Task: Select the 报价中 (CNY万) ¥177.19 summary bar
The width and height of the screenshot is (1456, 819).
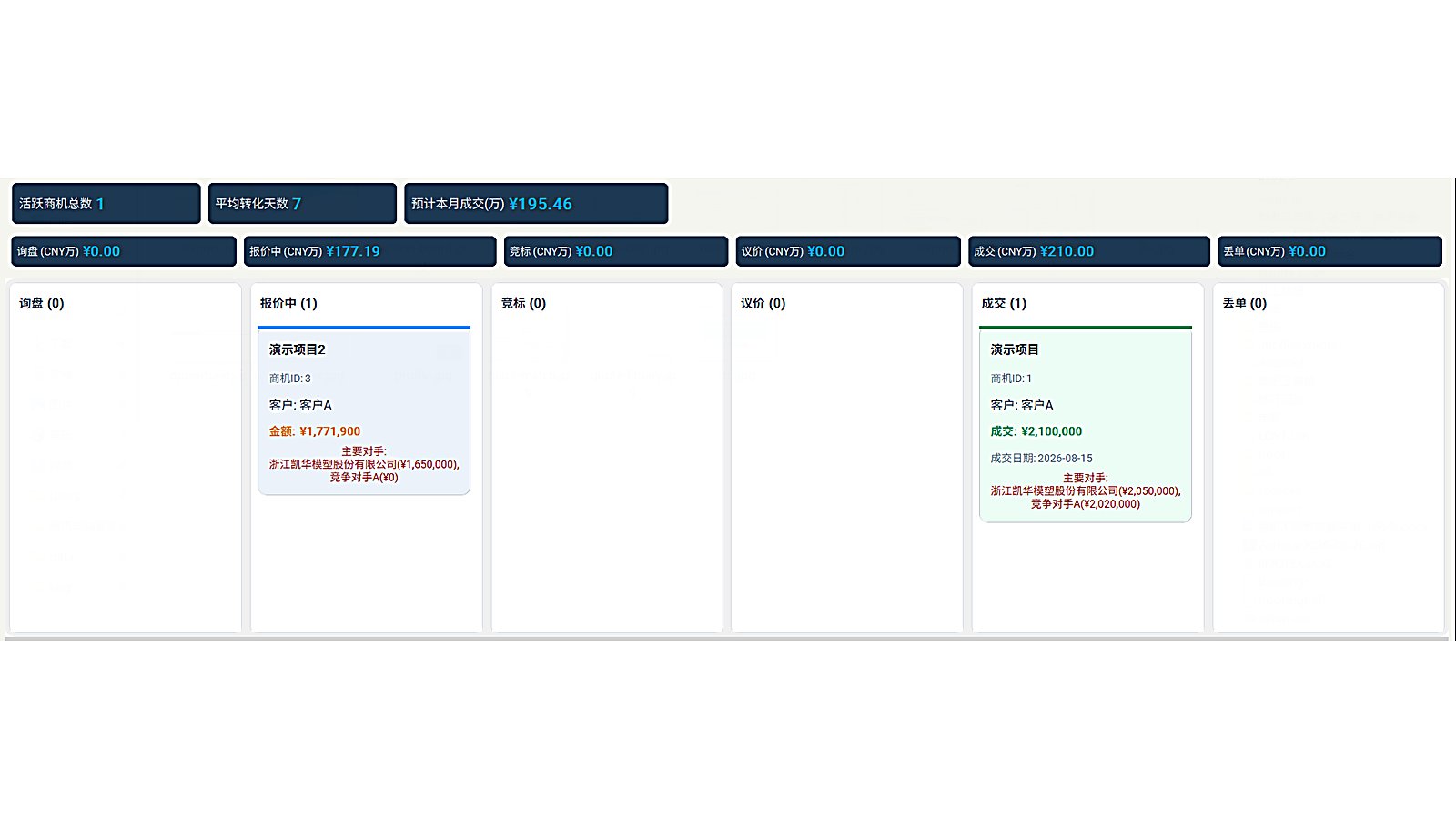Action: pos(370,251)
